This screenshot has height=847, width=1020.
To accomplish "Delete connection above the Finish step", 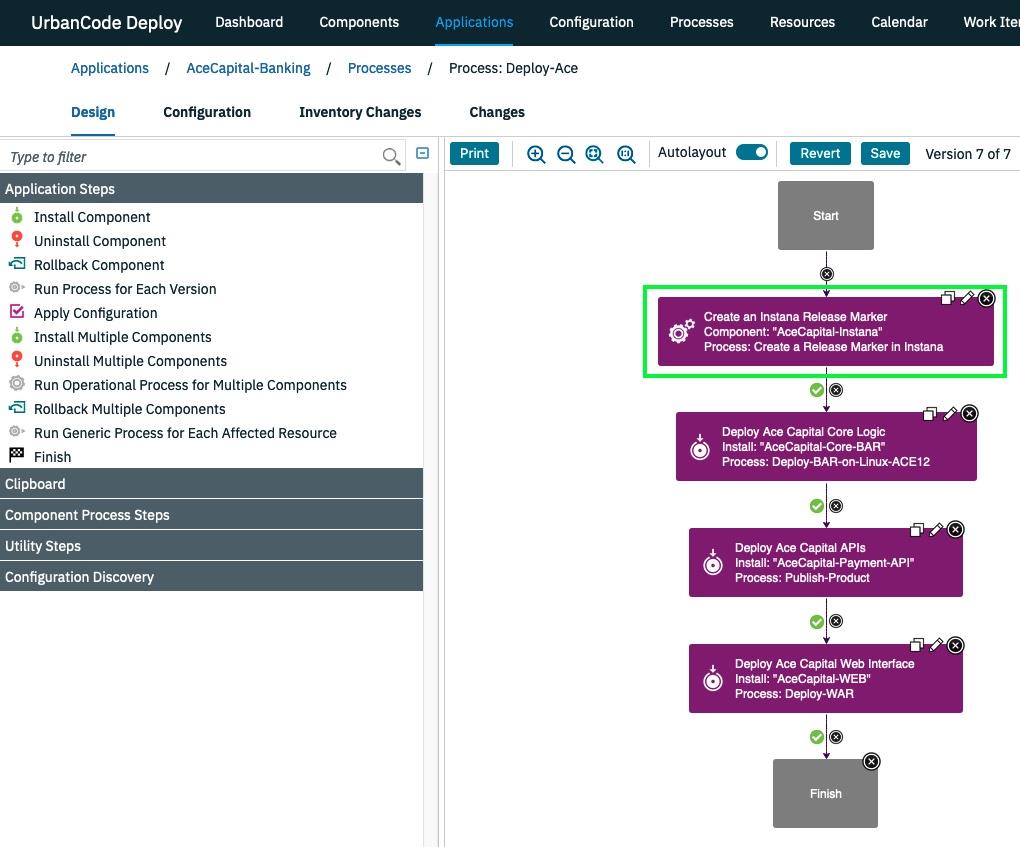I will 836,737.
